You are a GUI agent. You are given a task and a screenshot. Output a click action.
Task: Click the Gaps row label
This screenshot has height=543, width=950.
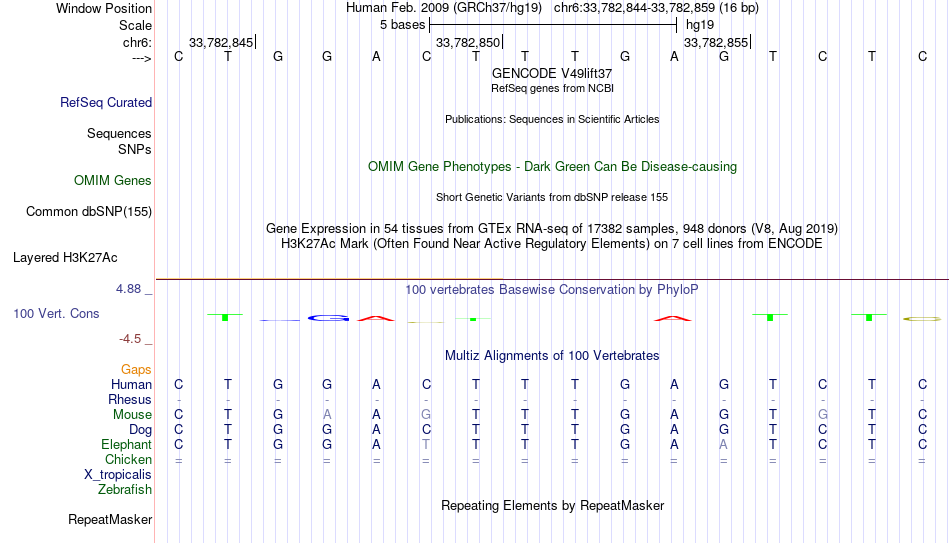click(x=136, y=370)
